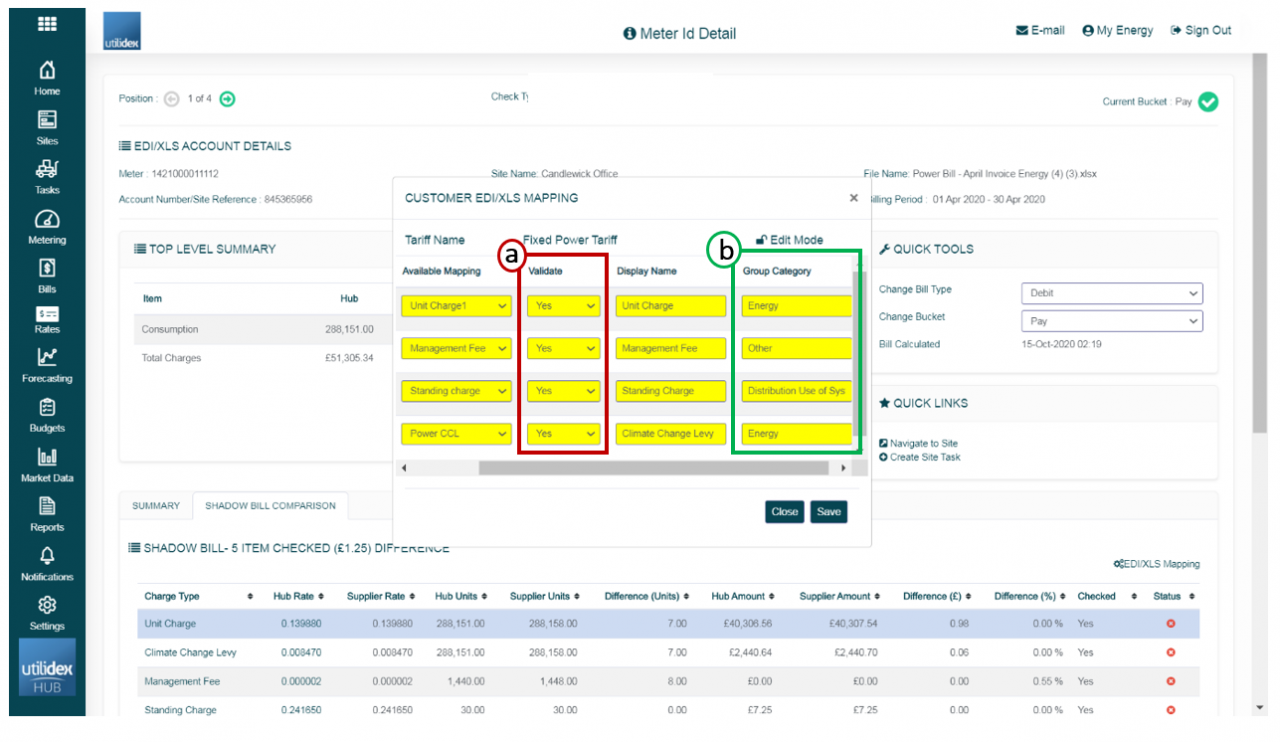Advance to next position with the green arrow

click(x=226, y=99)
